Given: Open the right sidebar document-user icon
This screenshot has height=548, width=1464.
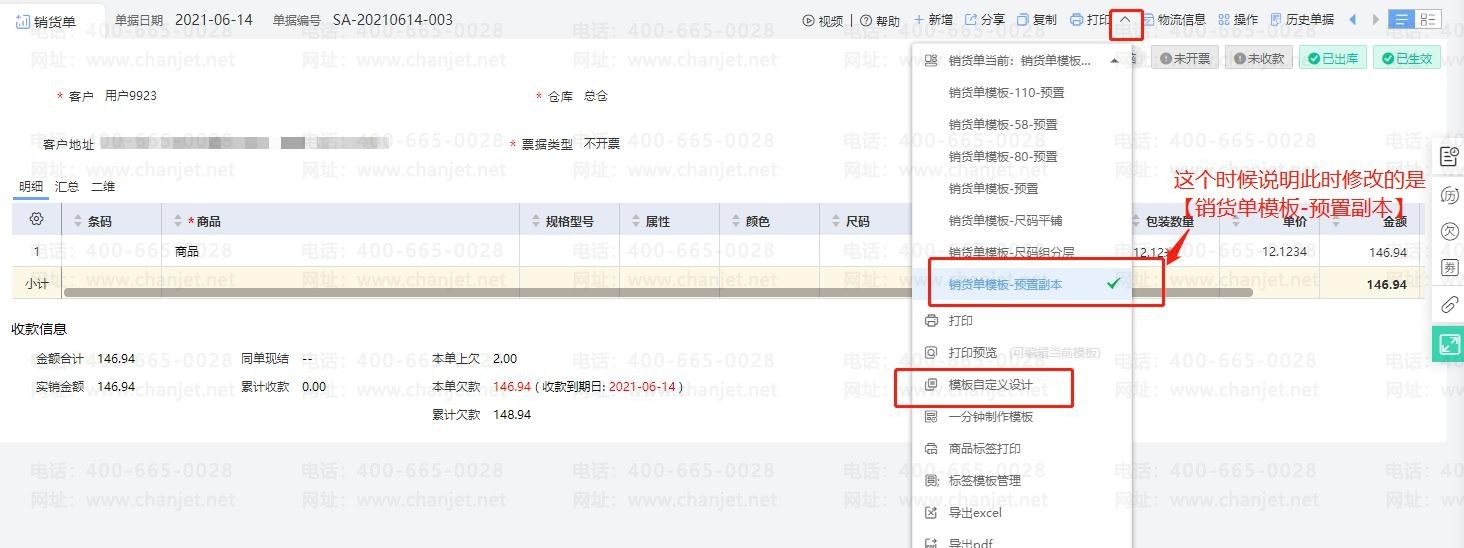Looking at the screenshot, I should 1449,156.
